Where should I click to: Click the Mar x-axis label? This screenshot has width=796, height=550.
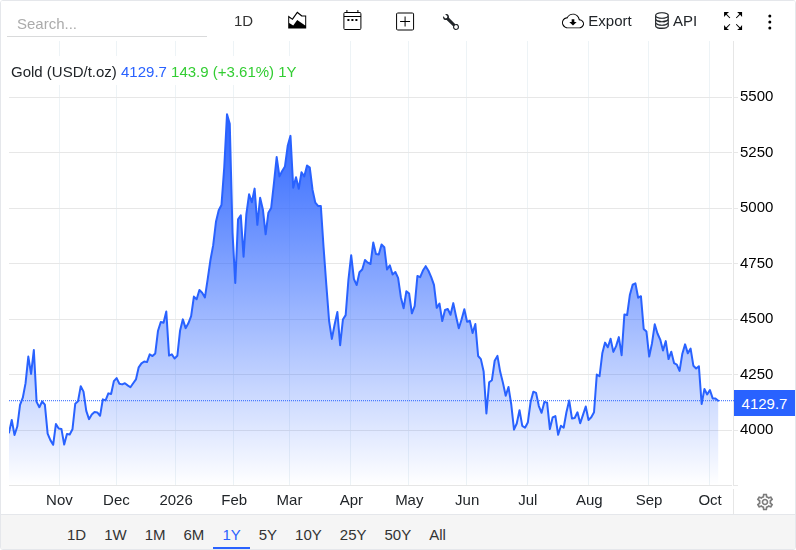(289, 500)
